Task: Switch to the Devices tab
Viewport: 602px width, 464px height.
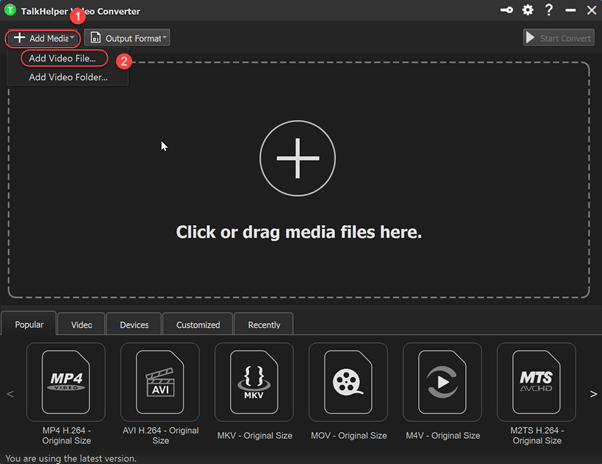Action: (x=134, y=325)
